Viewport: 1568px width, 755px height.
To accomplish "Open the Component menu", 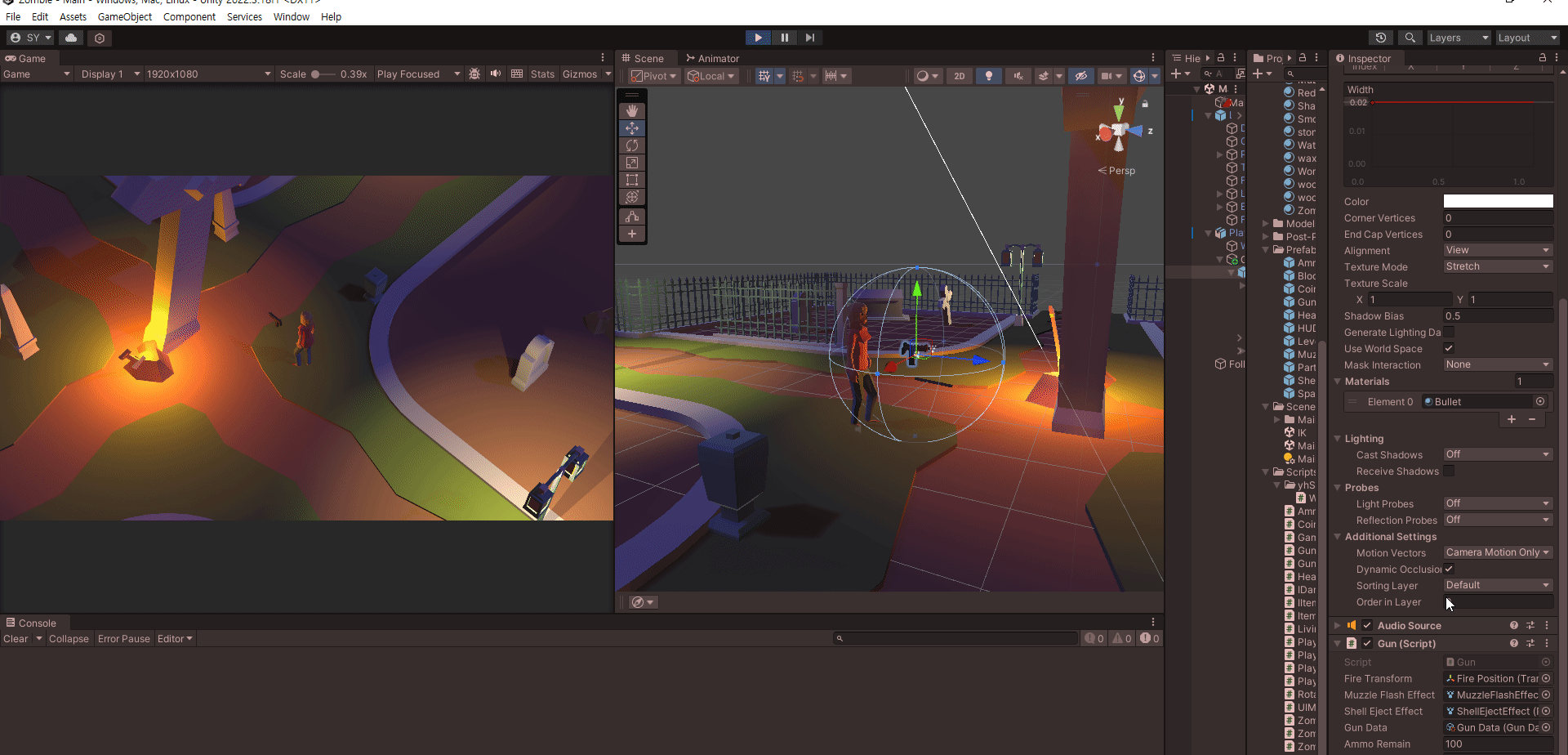I will tap(189, 16).
